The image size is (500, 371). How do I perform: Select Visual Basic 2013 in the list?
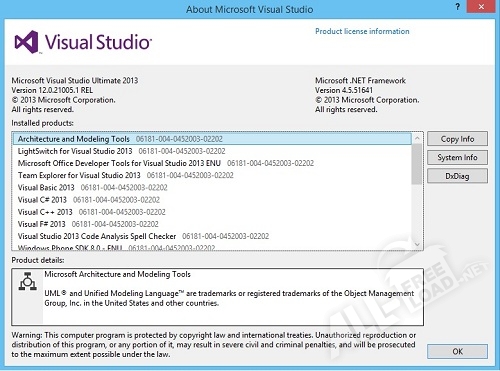(x=212, y=187)
